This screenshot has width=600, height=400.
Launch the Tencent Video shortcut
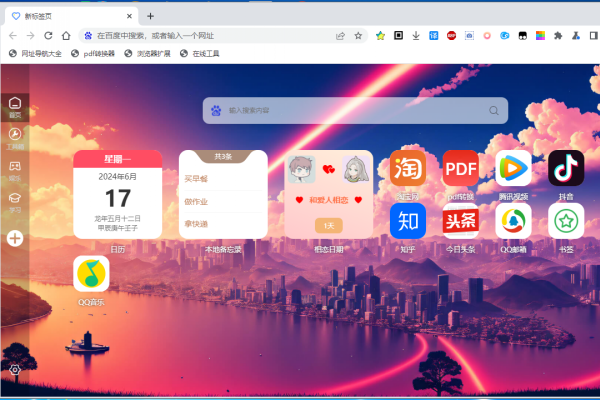click(x=513, y=168)
